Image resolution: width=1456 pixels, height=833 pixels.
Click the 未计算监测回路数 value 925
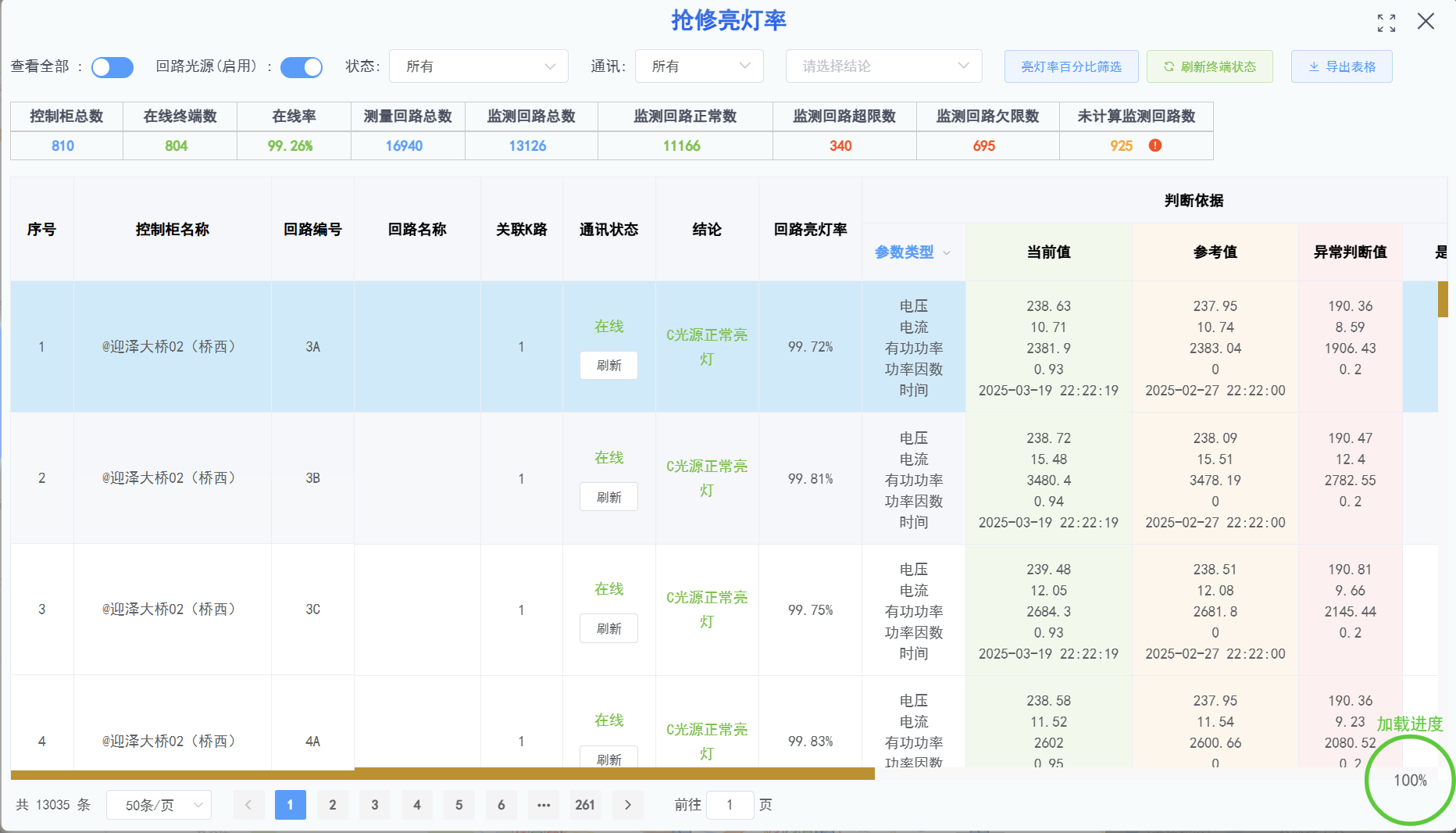[x=1121, y=146]
